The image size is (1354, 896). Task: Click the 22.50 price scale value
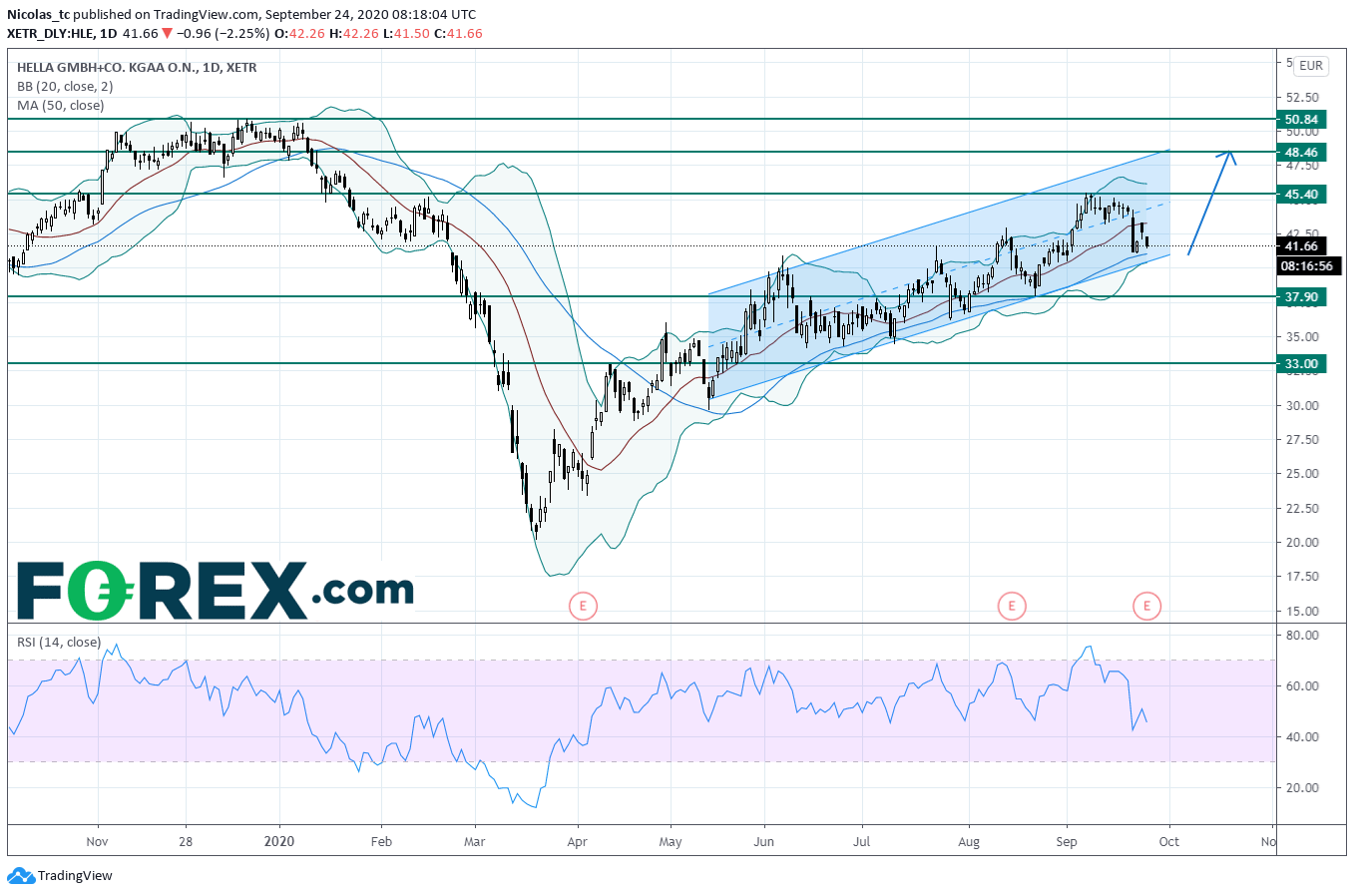point(1303,509)
